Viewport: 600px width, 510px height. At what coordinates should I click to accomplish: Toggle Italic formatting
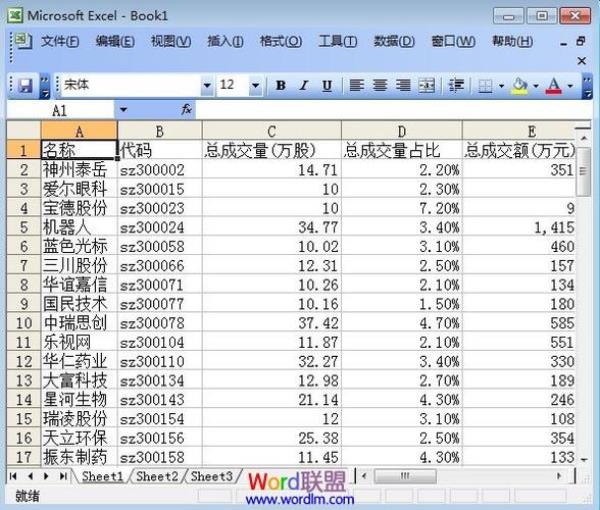coord(304,85)
